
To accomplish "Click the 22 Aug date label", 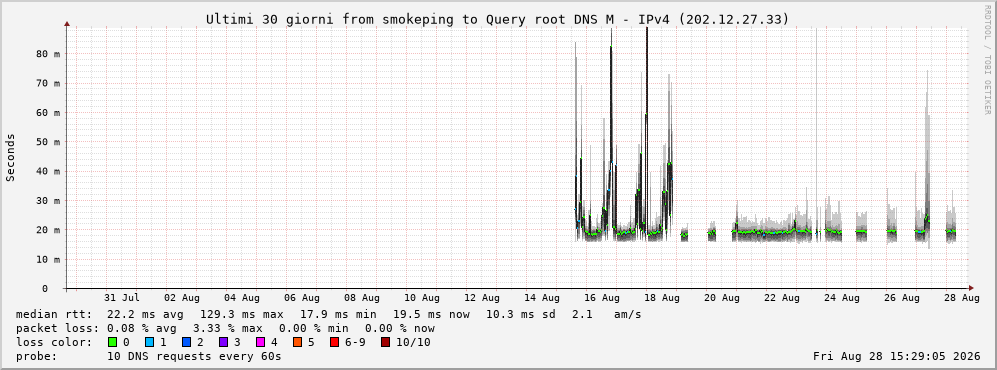I will (781, 298).
